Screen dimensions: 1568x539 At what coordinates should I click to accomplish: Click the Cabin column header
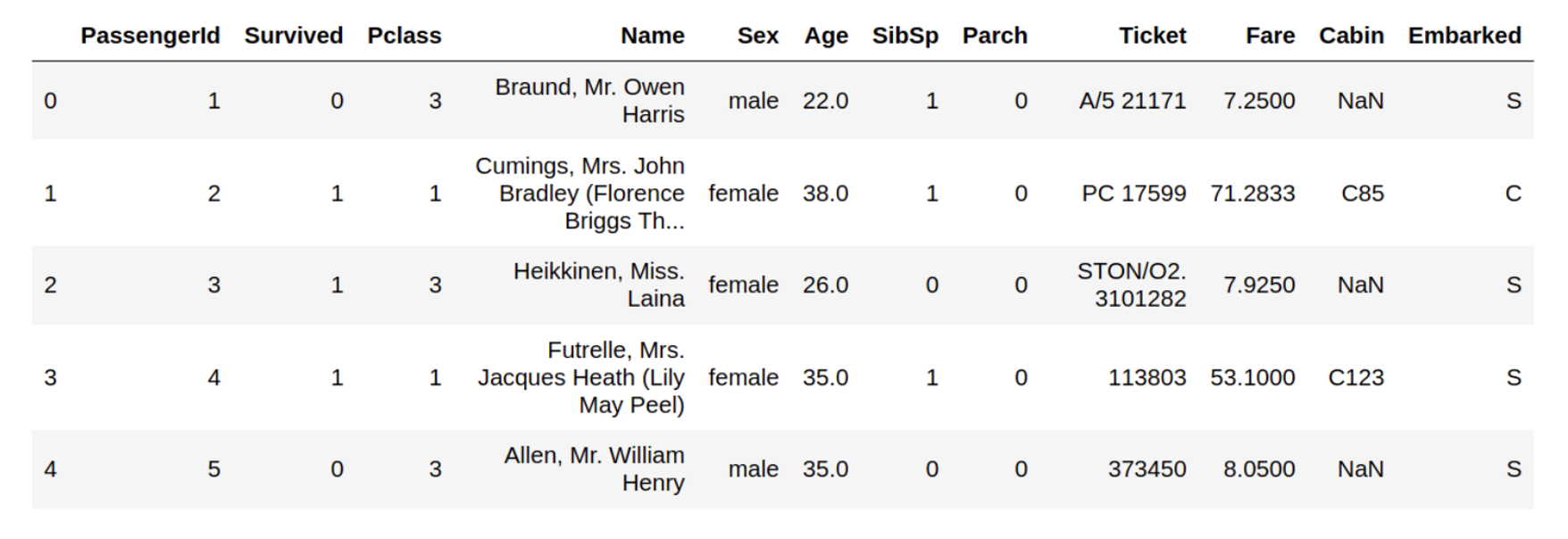coord(1351,36)
